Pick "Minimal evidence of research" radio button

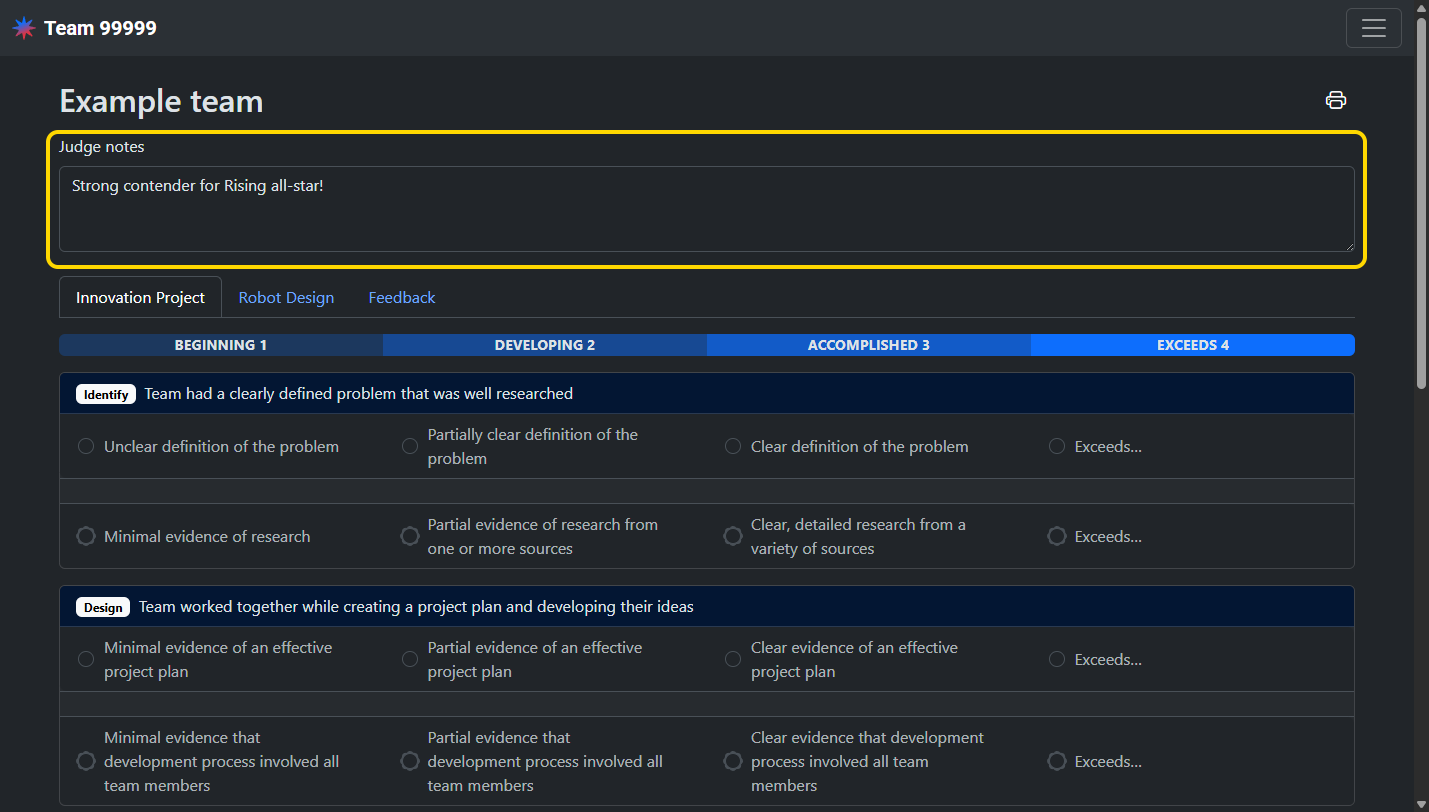[x=86, y=536]
